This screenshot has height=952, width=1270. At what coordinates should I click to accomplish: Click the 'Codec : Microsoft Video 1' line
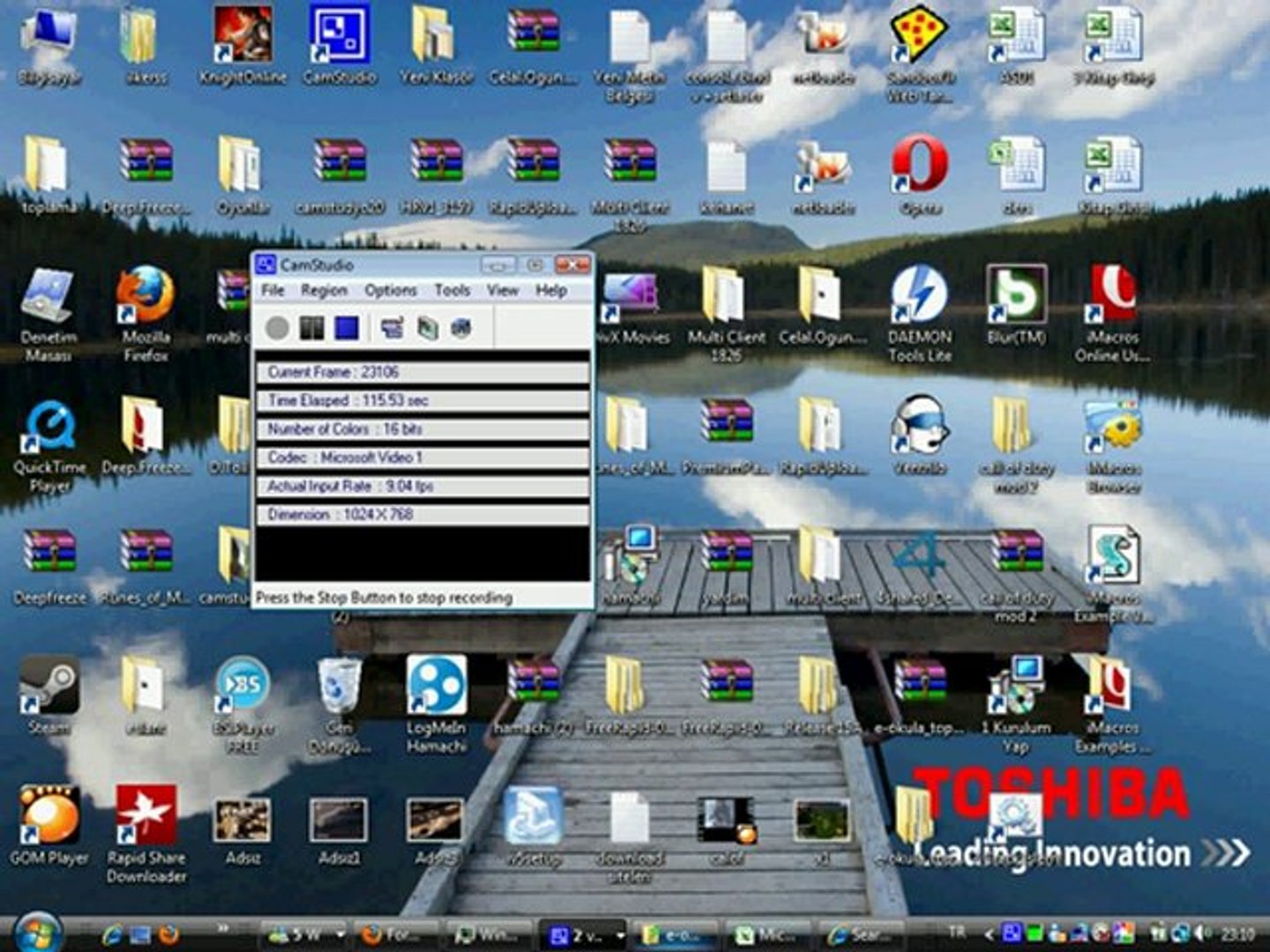422,457
